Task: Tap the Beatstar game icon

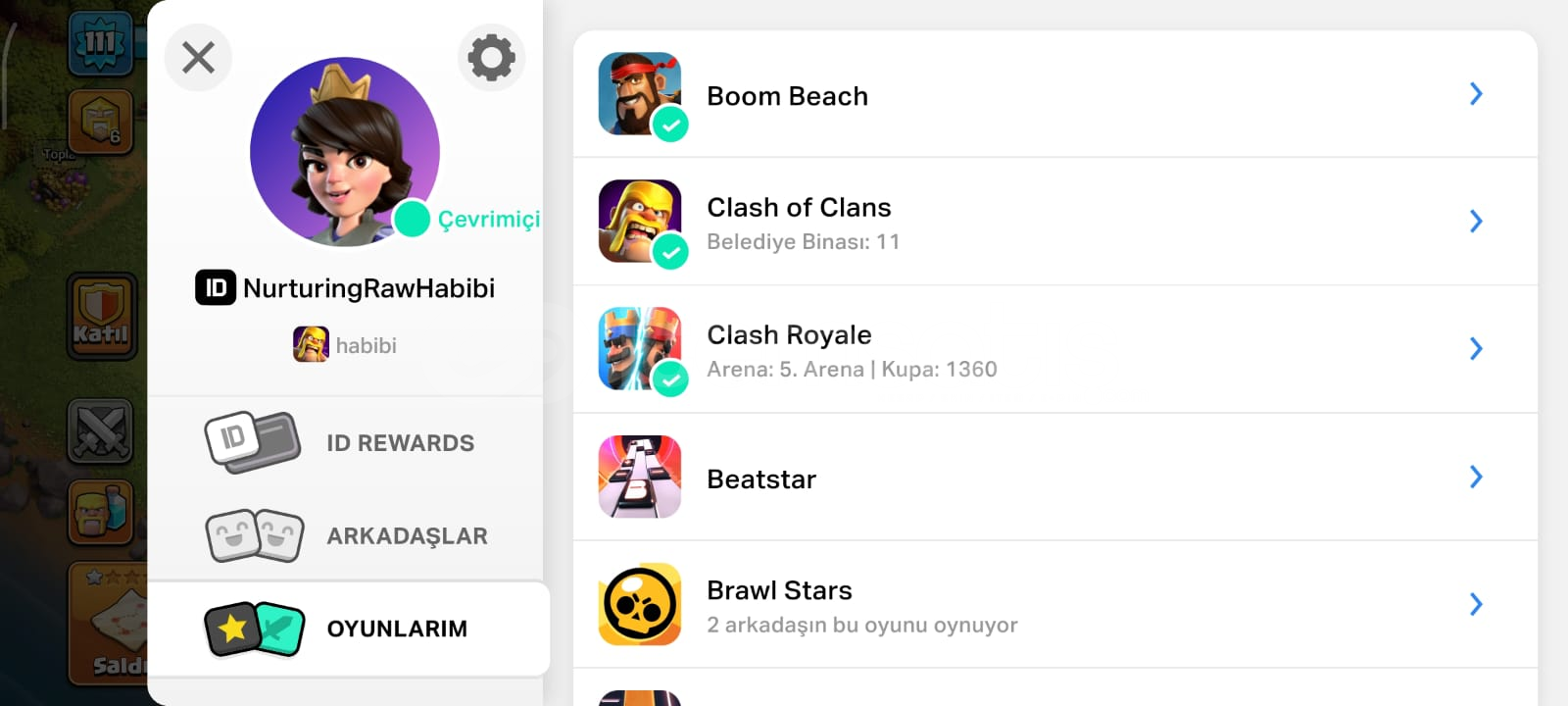Action: click(640, 477)
